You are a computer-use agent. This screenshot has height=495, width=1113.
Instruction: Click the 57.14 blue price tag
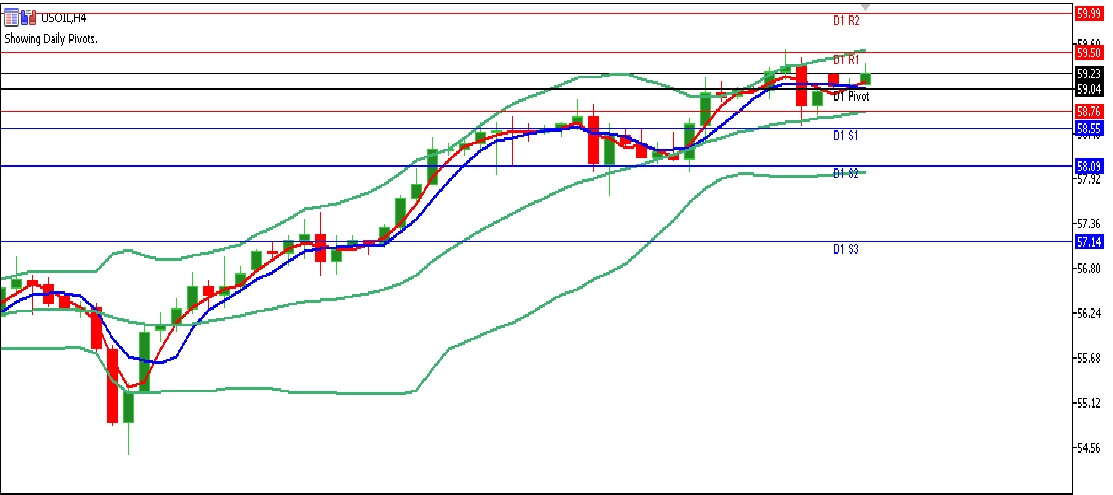(x=1088, y=242)
